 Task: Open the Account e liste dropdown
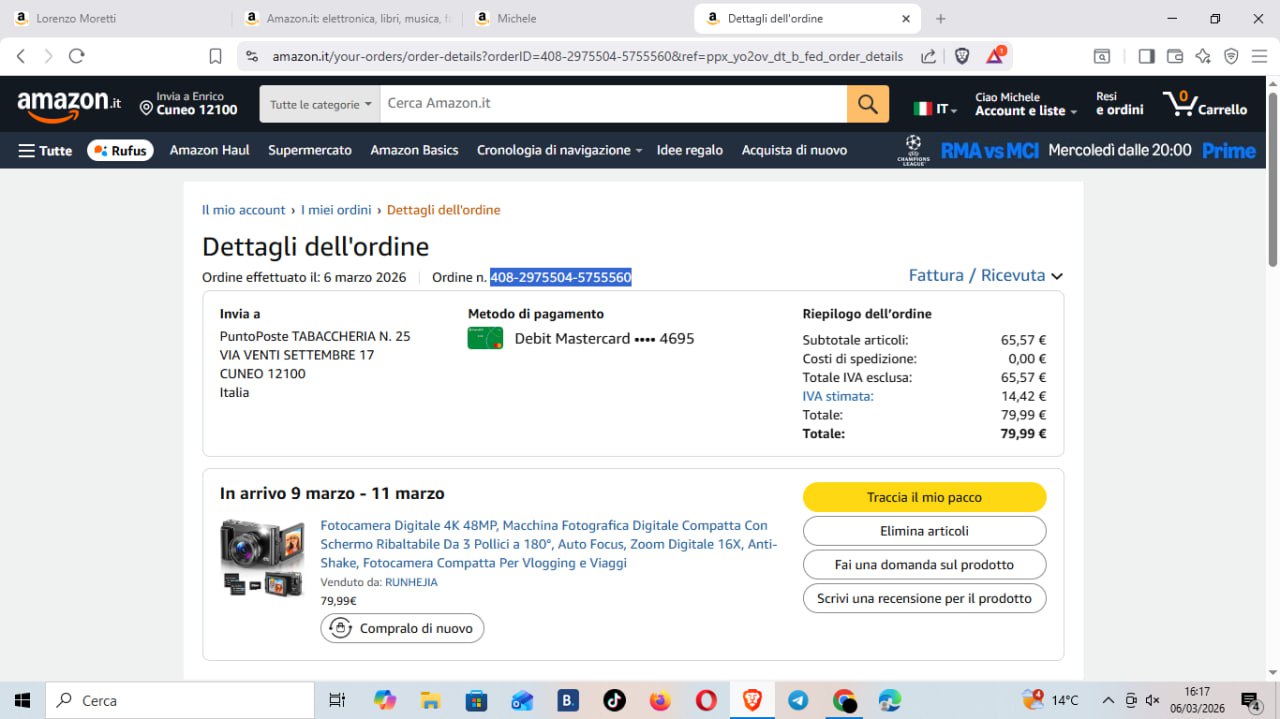(x=1025, y=104)
